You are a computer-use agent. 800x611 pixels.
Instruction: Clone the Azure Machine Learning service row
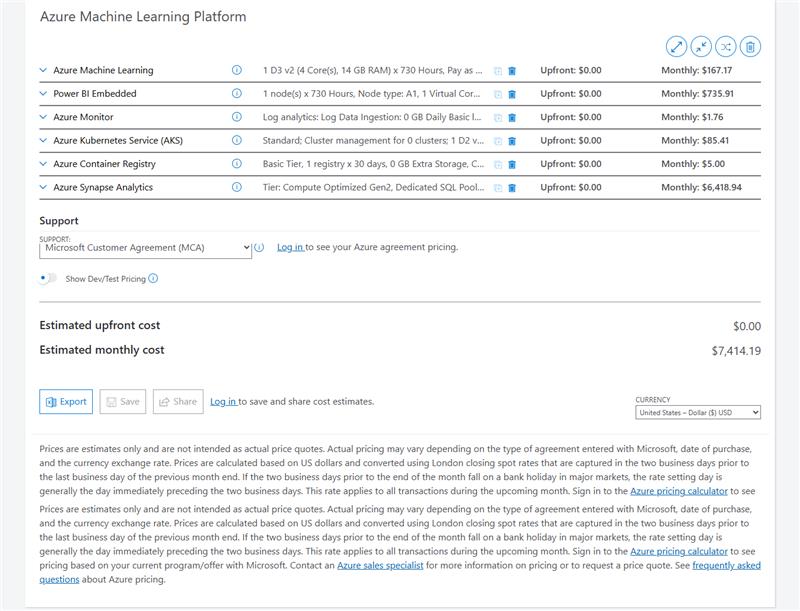498,71
